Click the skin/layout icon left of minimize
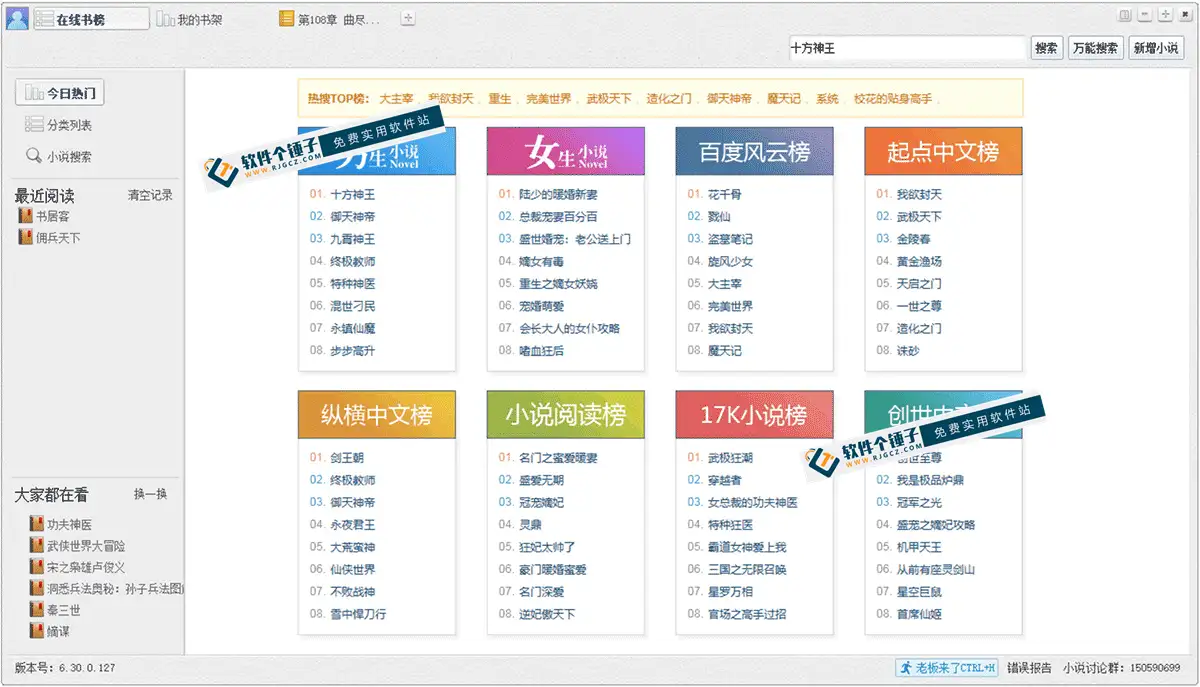Viewport: 1200px width, 687px height. pyautogui.click(x=1124, y=15)
